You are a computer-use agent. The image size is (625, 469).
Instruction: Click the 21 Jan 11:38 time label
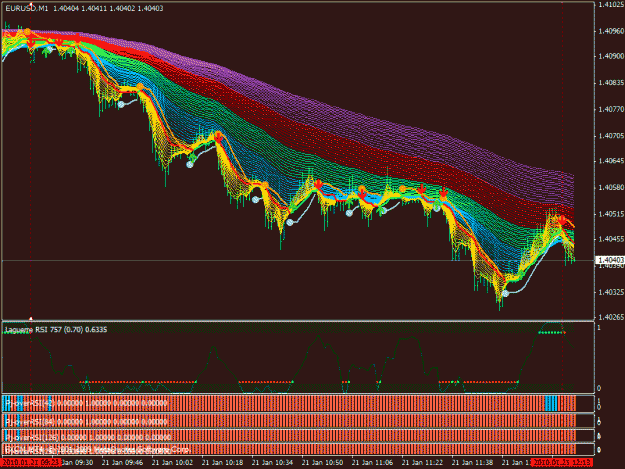tap(472, 463)
